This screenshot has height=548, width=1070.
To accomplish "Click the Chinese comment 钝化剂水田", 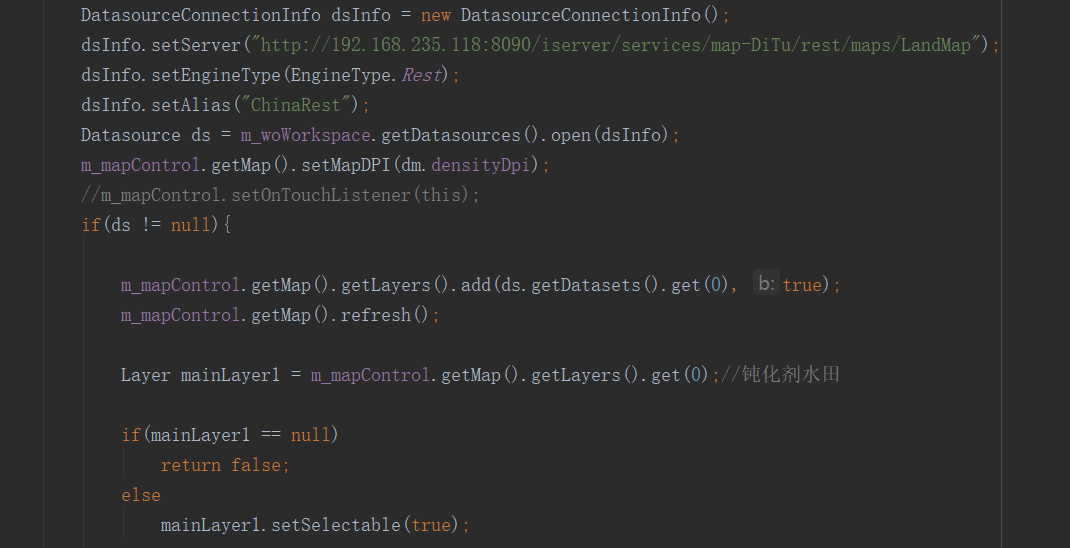I will point(790,375).
